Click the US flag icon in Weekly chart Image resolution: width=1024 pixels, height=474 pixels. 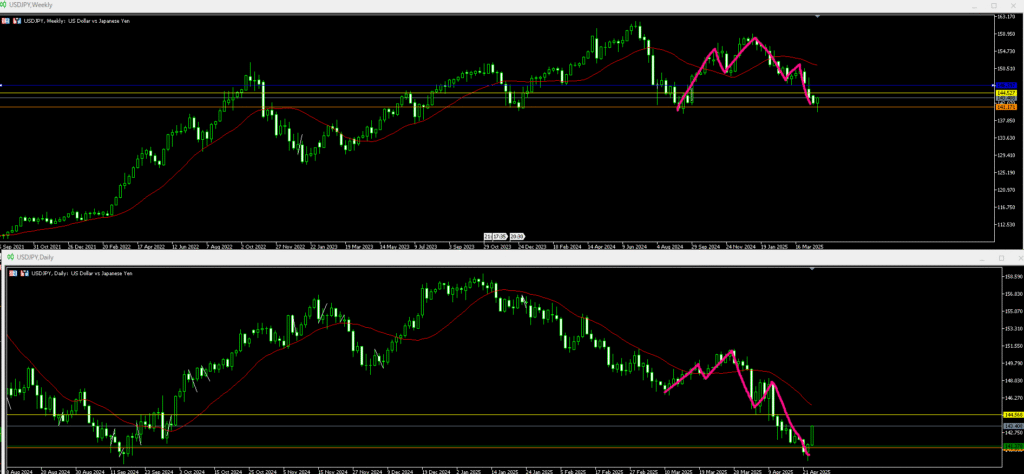point(6,21)
